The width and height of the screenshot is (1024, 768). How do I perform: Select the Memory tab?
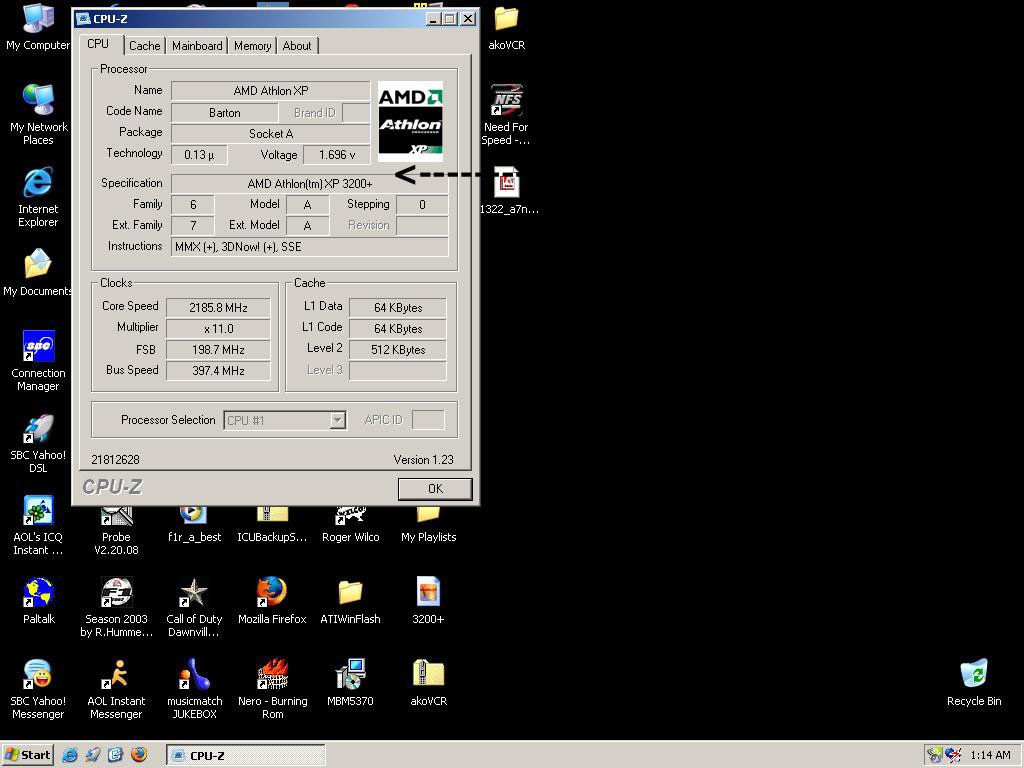pos(252,46)
